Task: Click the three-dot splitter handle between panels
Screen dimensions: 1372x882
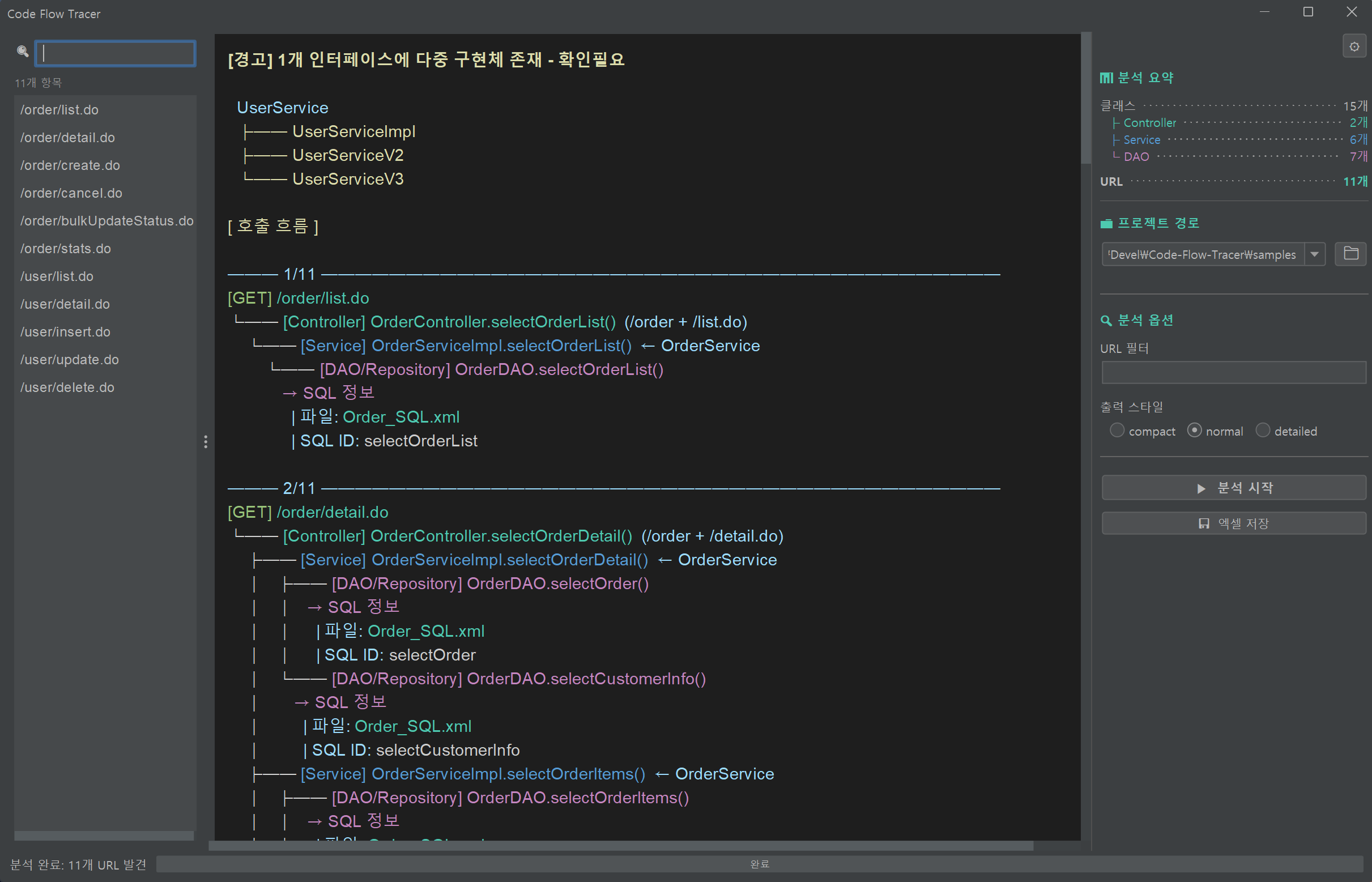Action: (206, 442)
